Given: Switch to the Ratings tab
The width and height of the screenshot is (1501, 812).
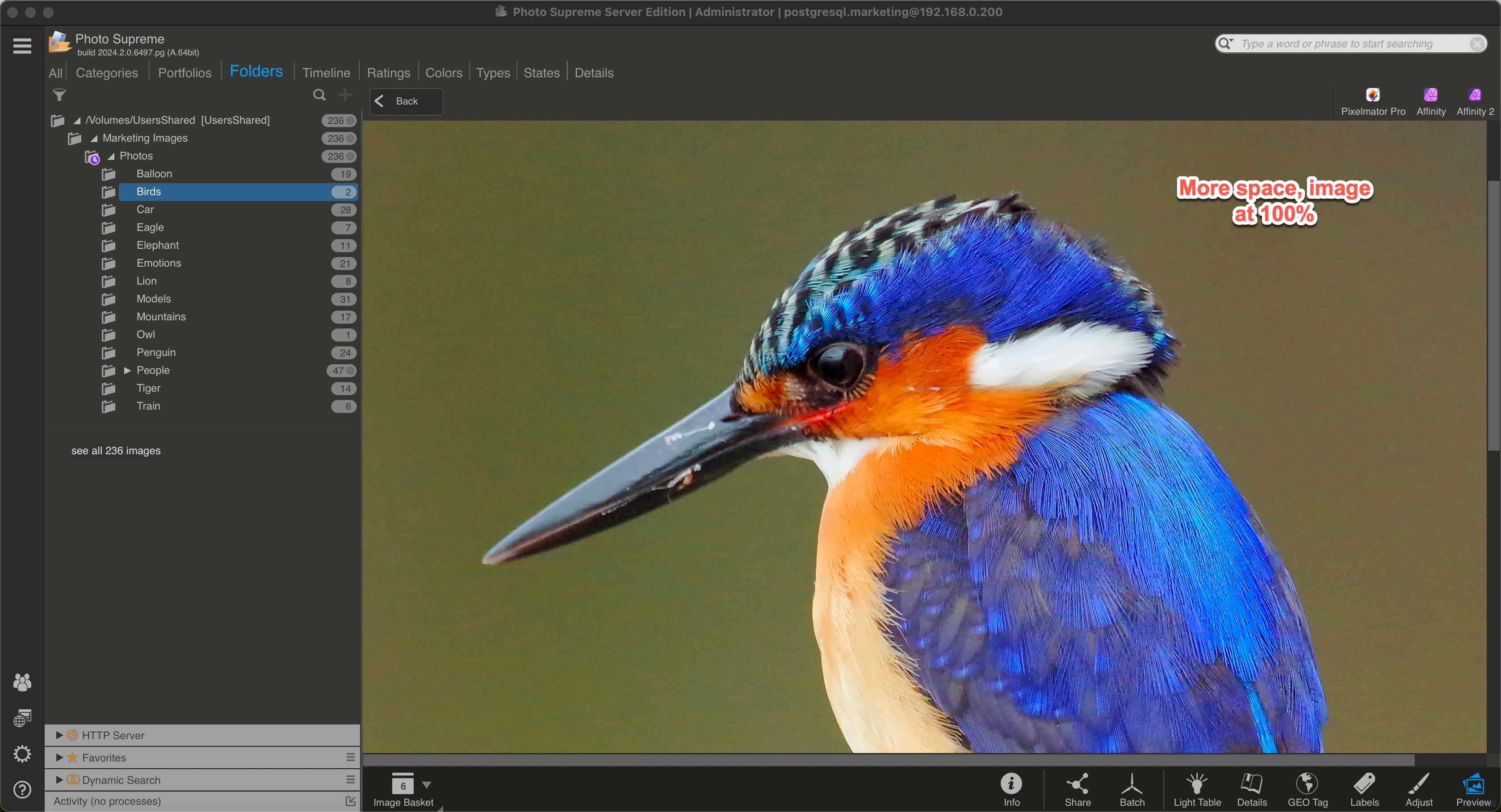Looking at the screenshot, I should point(389,73).
